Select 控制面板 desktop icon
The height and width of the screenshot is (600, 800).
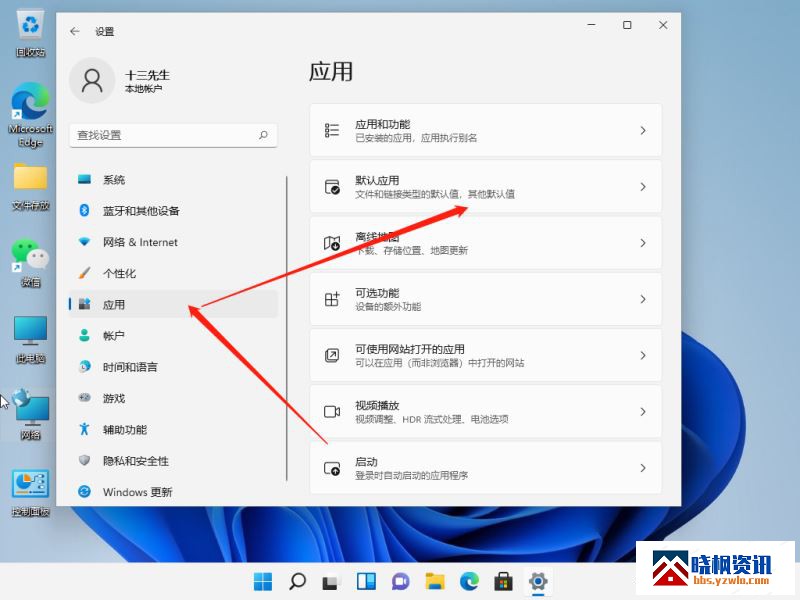pos(31,493)
